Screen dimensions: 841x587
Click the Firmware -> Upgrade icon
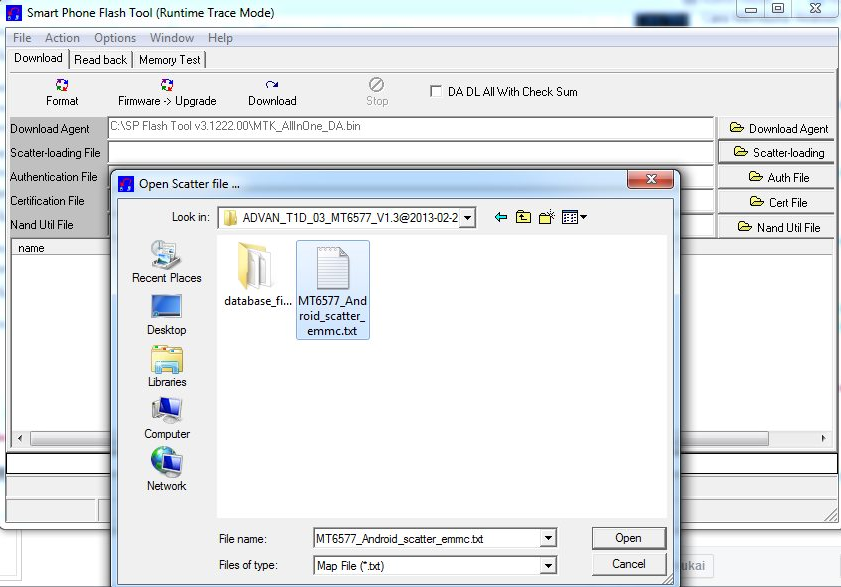coord(167,85)
